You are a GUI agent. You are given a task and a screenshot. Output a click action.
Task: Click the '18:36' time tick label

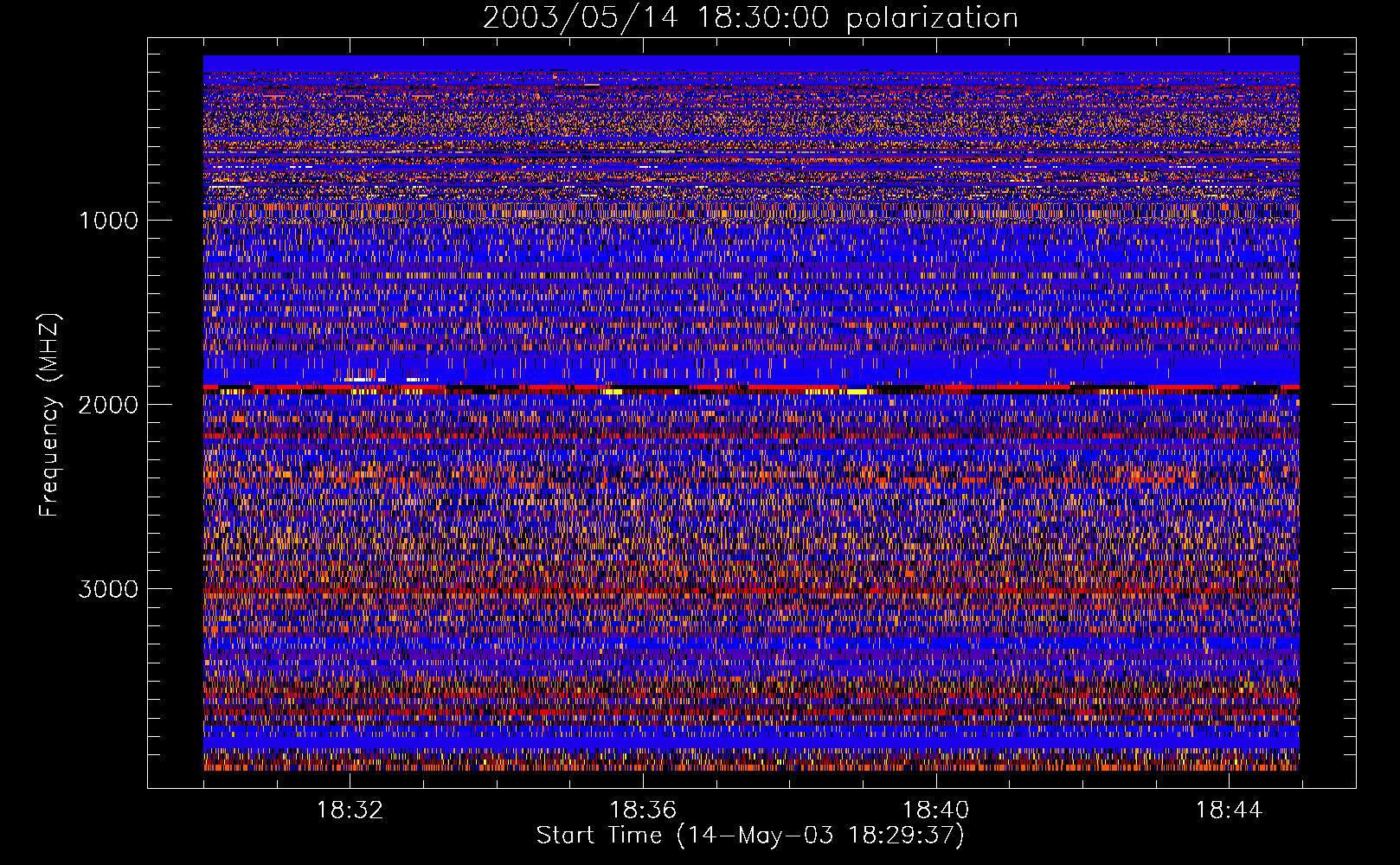tap(643, 811)
